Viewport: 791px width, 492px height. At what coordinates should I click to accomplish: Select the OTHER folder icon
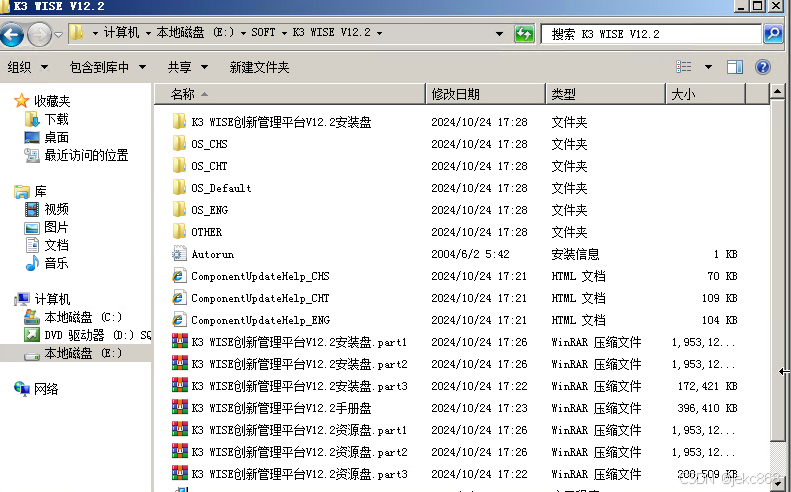[x=179, y=232]
